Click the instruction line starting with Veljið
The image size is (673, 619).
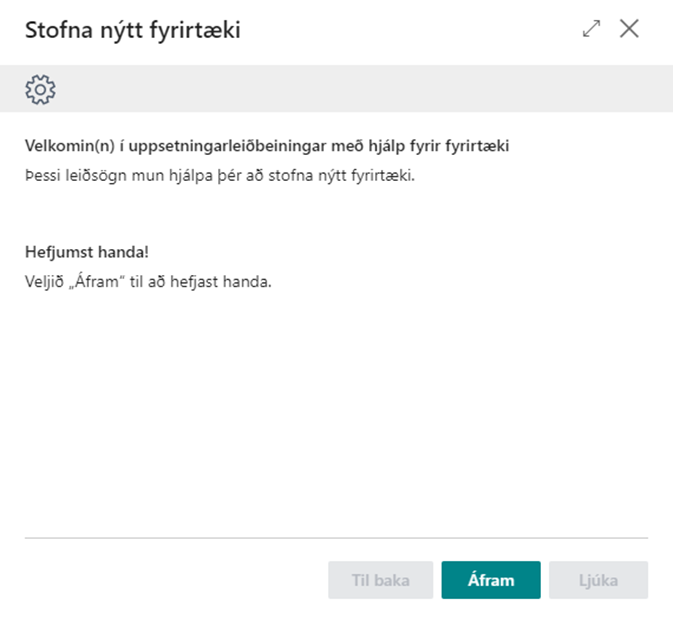point(148,281)
